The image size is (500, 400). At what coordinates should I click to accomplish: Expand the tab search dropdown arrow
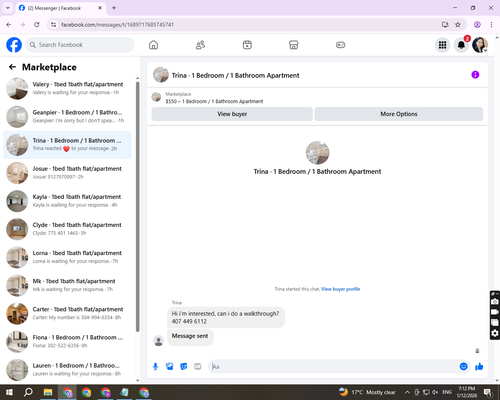point(8,8)
